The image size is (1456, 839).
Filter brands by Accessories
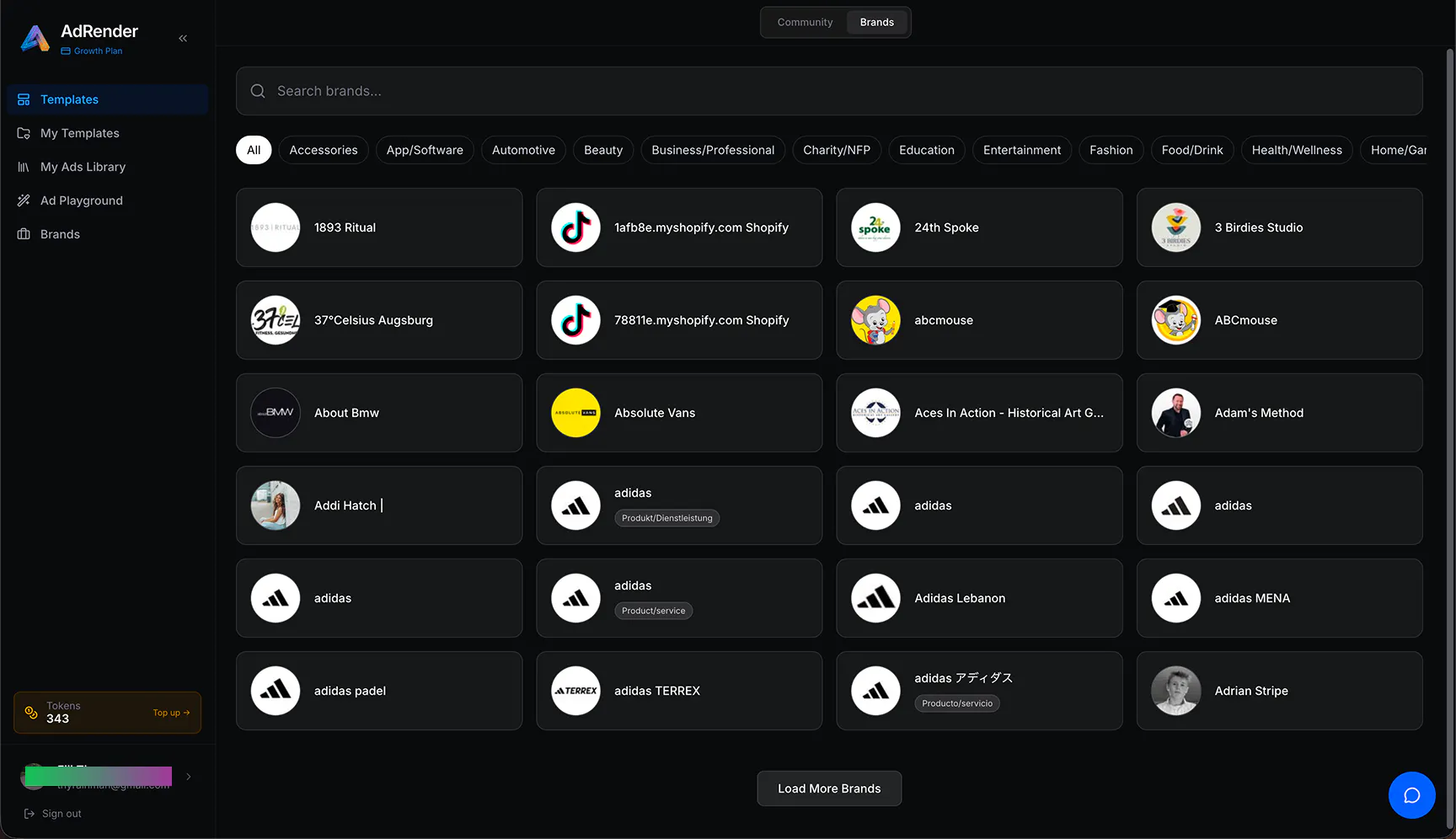[x=324, y=150]
